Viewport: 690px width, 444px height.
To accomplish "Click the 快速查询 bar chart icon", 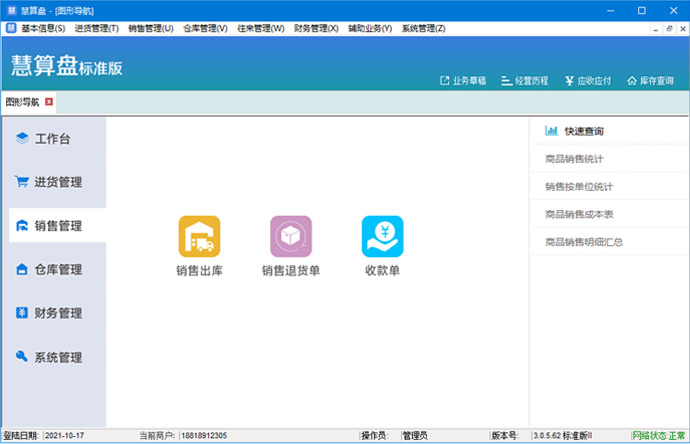I will click(551, 131).
